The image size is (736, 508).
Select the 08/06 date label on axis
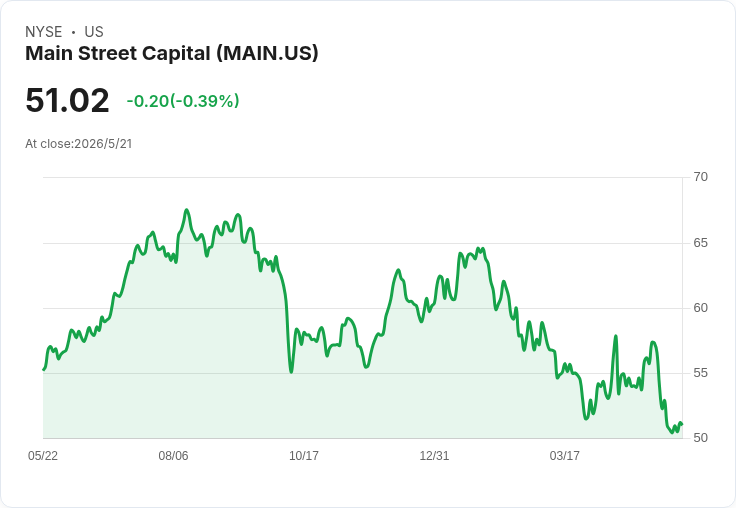click(173, 455)
